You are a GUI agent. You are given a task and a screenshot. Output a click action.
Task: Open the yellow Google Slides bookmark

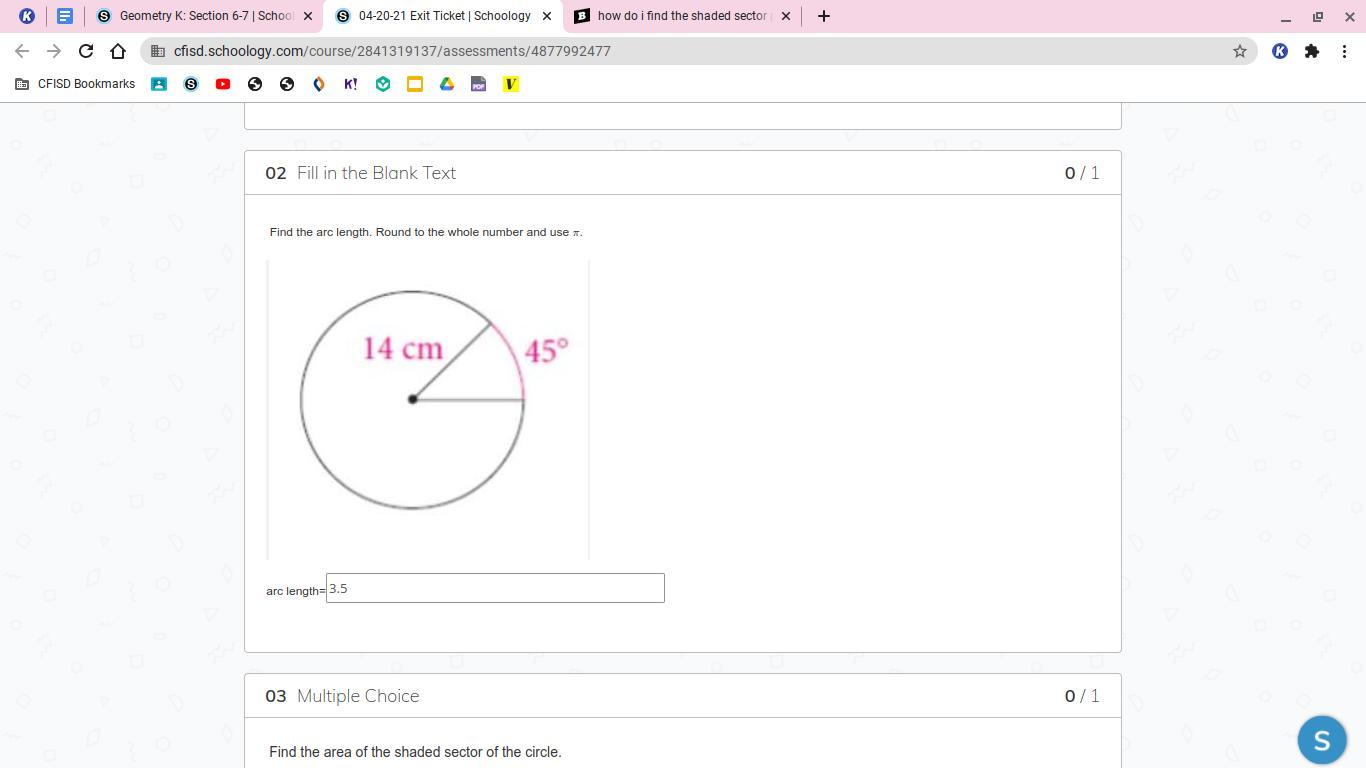pyautogui.click(x=415, y=84)
